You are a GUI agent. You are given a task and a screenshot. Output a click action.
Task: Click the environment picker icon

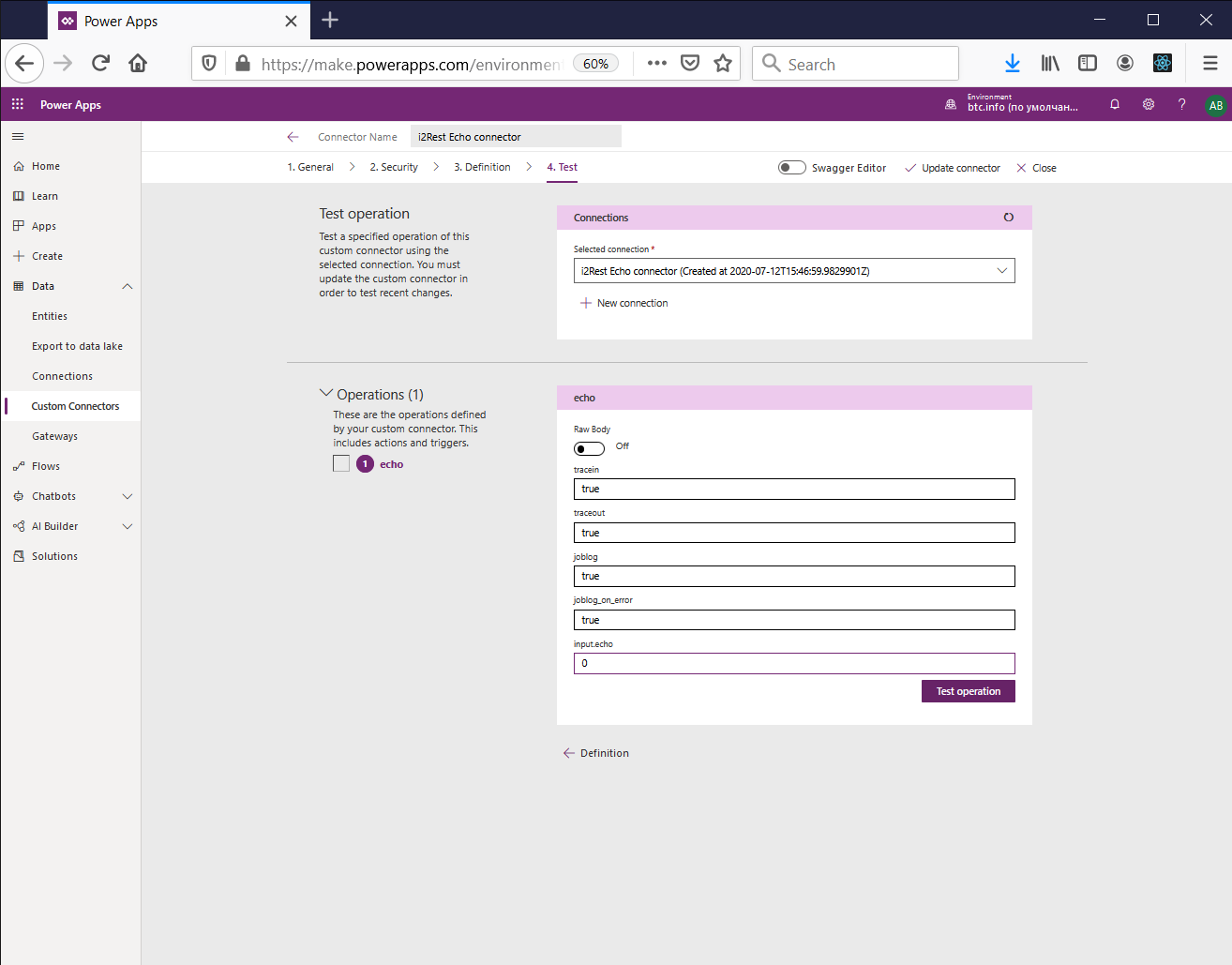tap(951, 105)
